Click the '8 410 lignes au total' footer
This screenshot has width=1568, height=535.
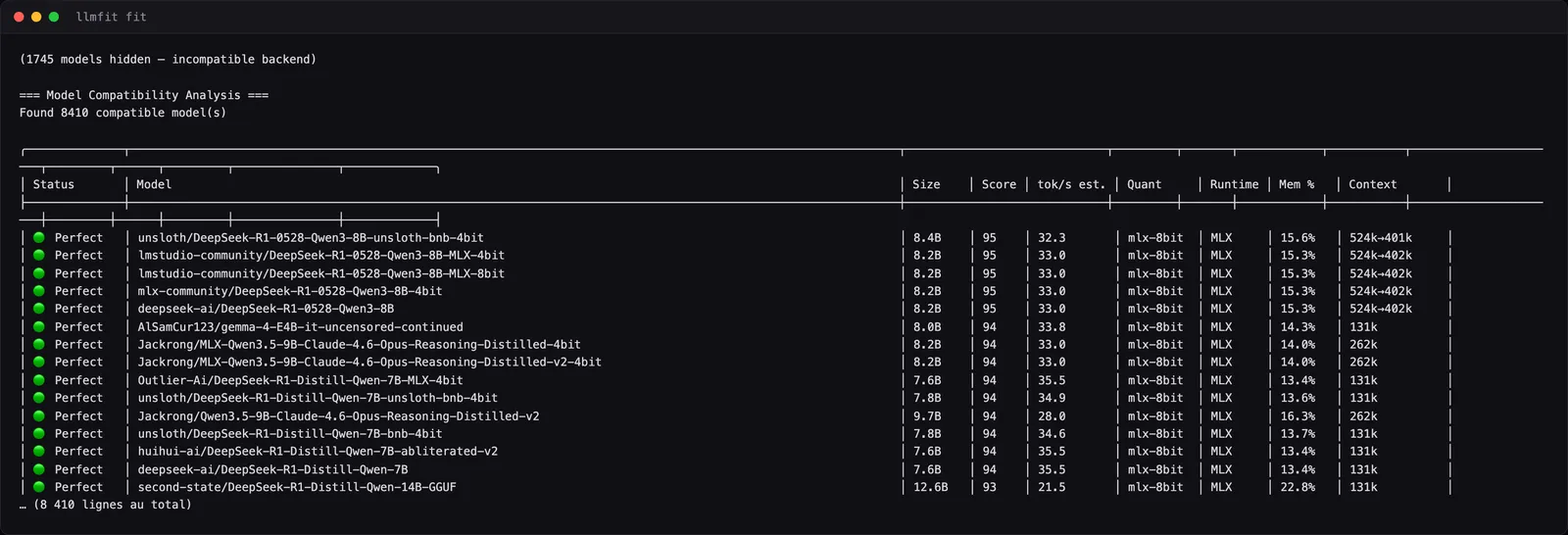(x=106, y=505)
